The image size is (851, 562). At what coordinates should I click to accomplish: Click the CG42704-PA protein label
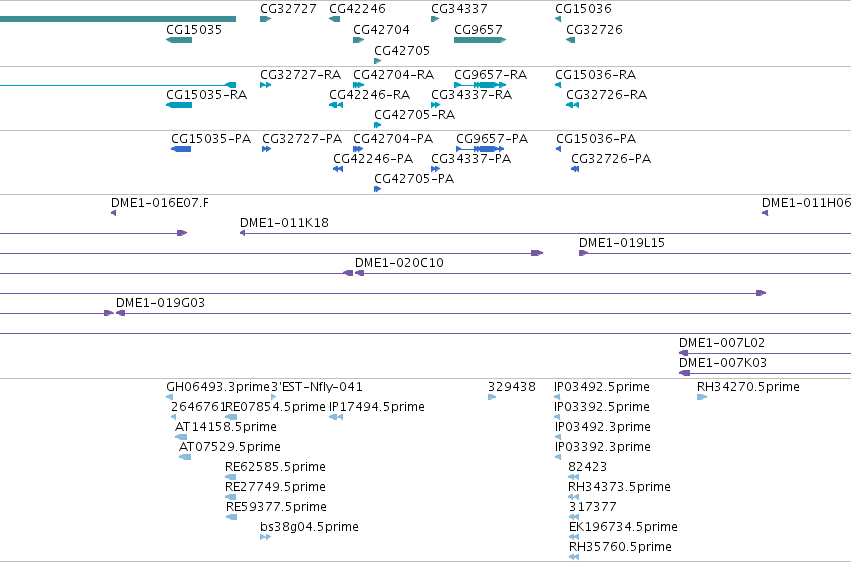393,139
